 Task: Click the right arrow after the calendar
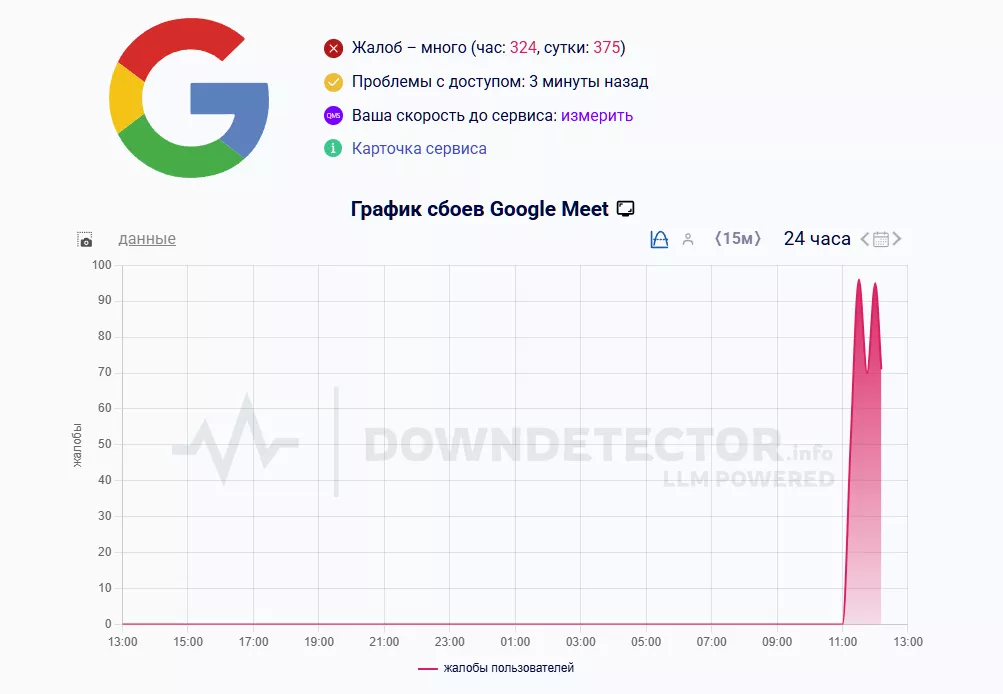tap(896, 239)
